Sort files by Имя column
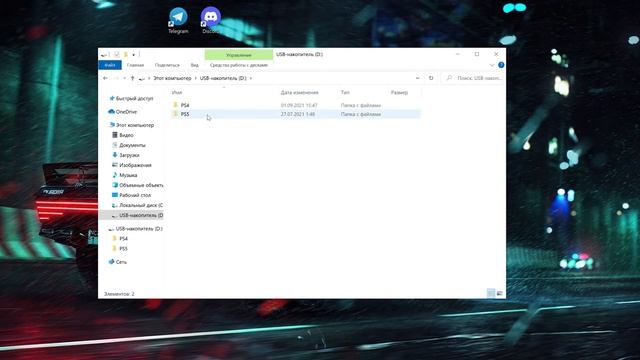The width and height of the screenshot is (640, 360). [x=177, y=93]
